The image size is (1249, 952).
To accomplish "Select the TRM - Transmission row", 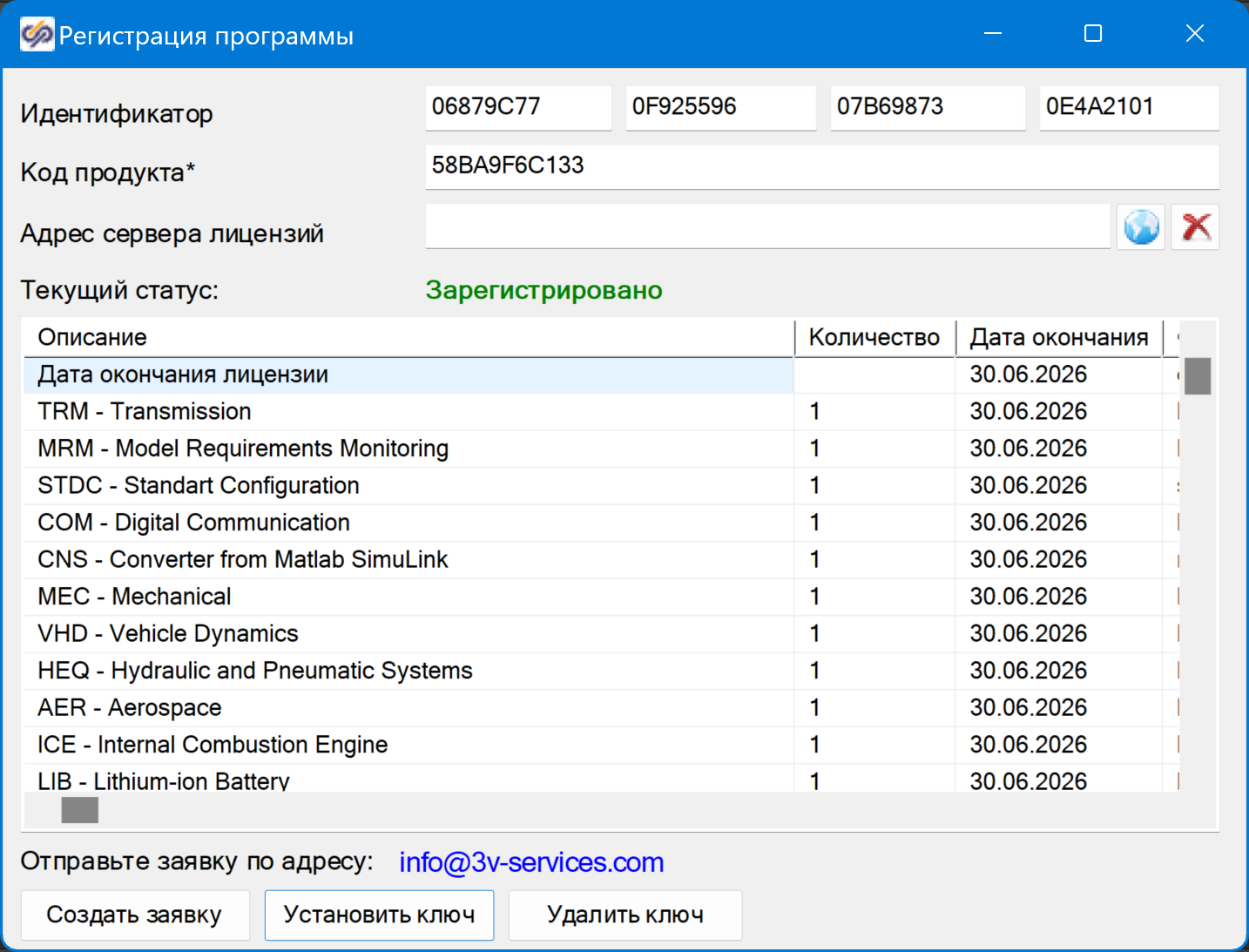I will click(145, 412).
